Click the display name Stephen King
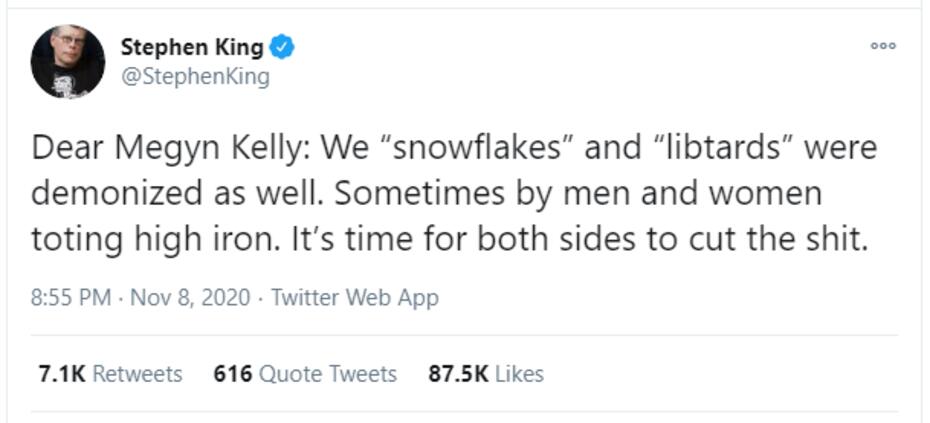This screenshot has width=930, height=423. (192, 46)
